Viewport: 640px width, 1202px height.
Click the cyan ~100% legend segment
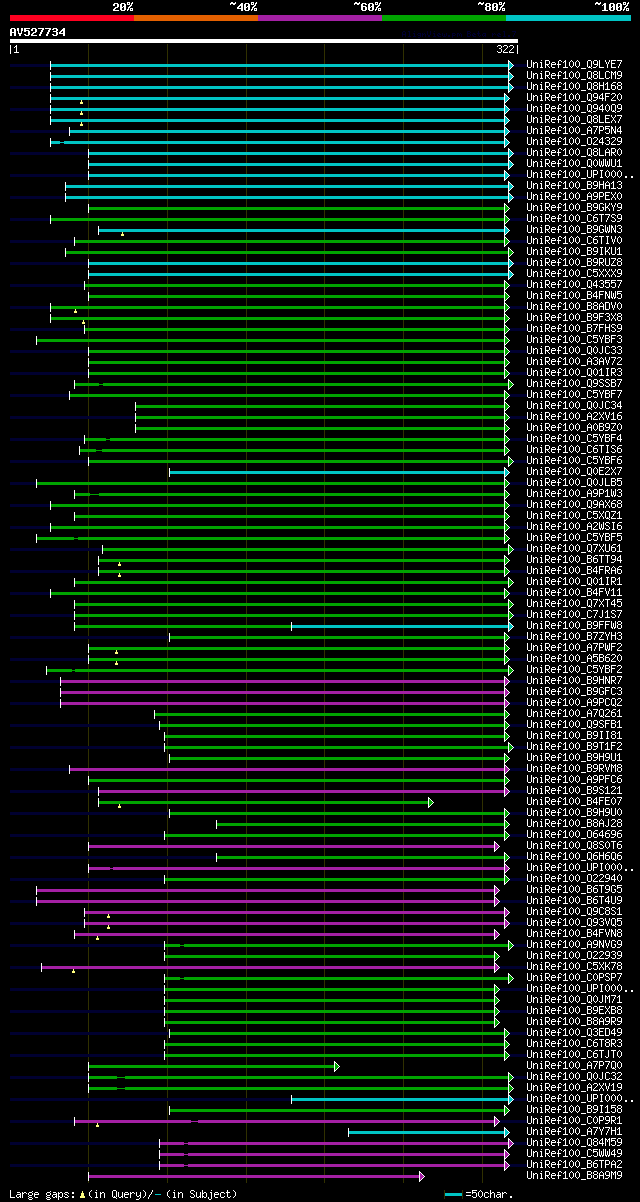click(x=568, y=17)
